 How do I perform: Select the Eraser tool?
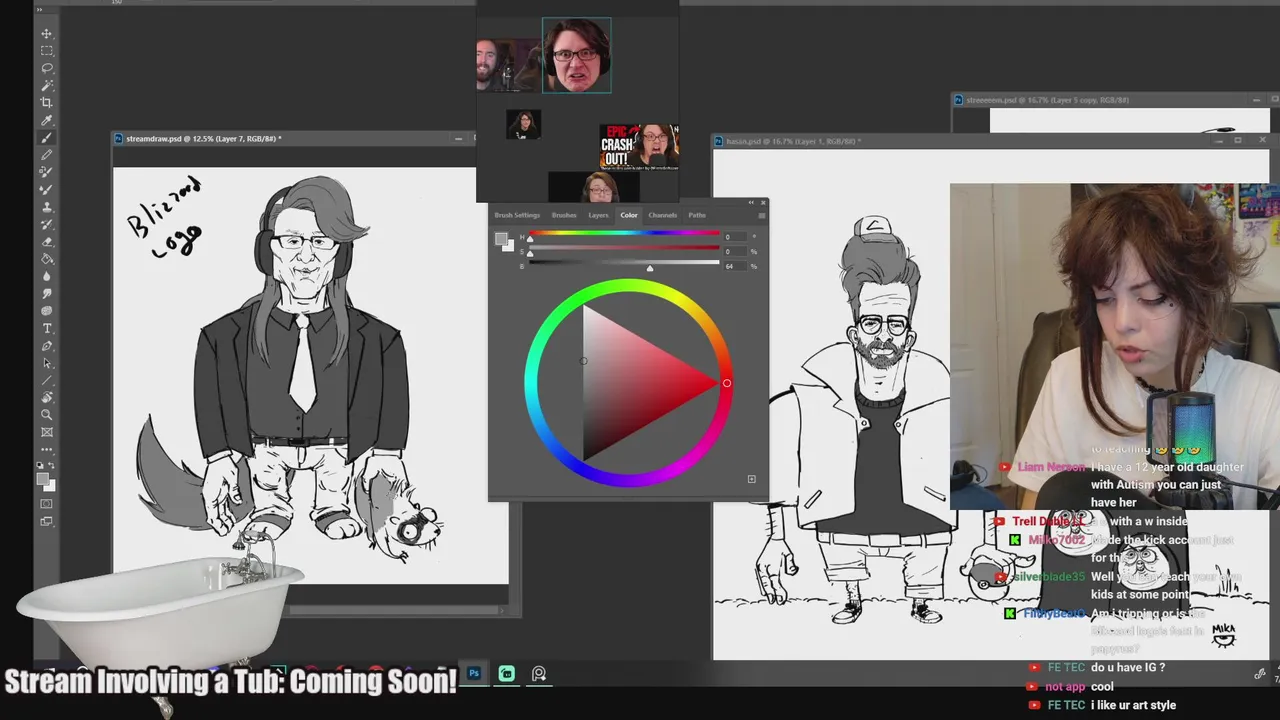47,241
